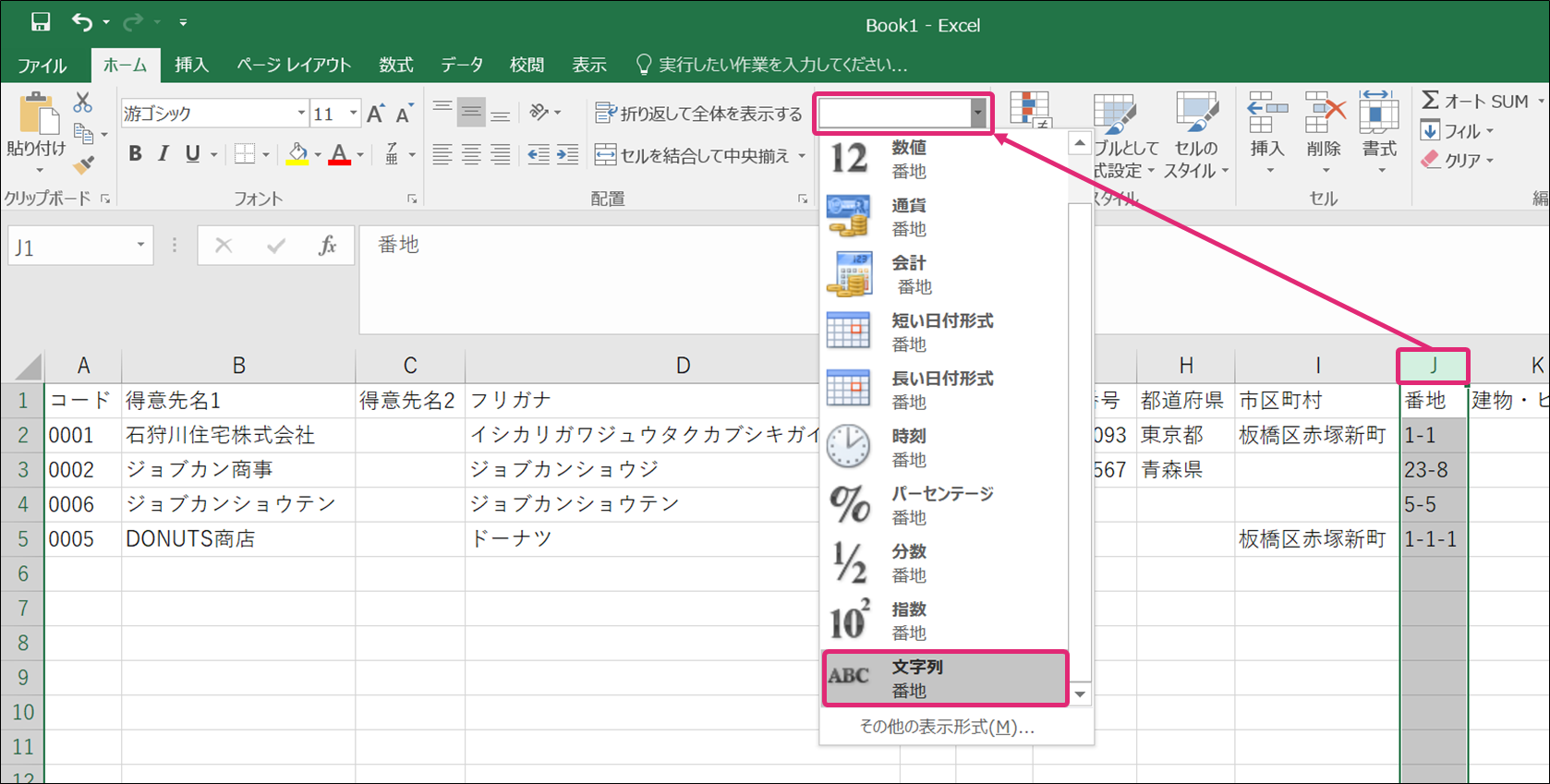Click the オート SUM button
The image size is (1550, 784).
[x=1474, y=102]
